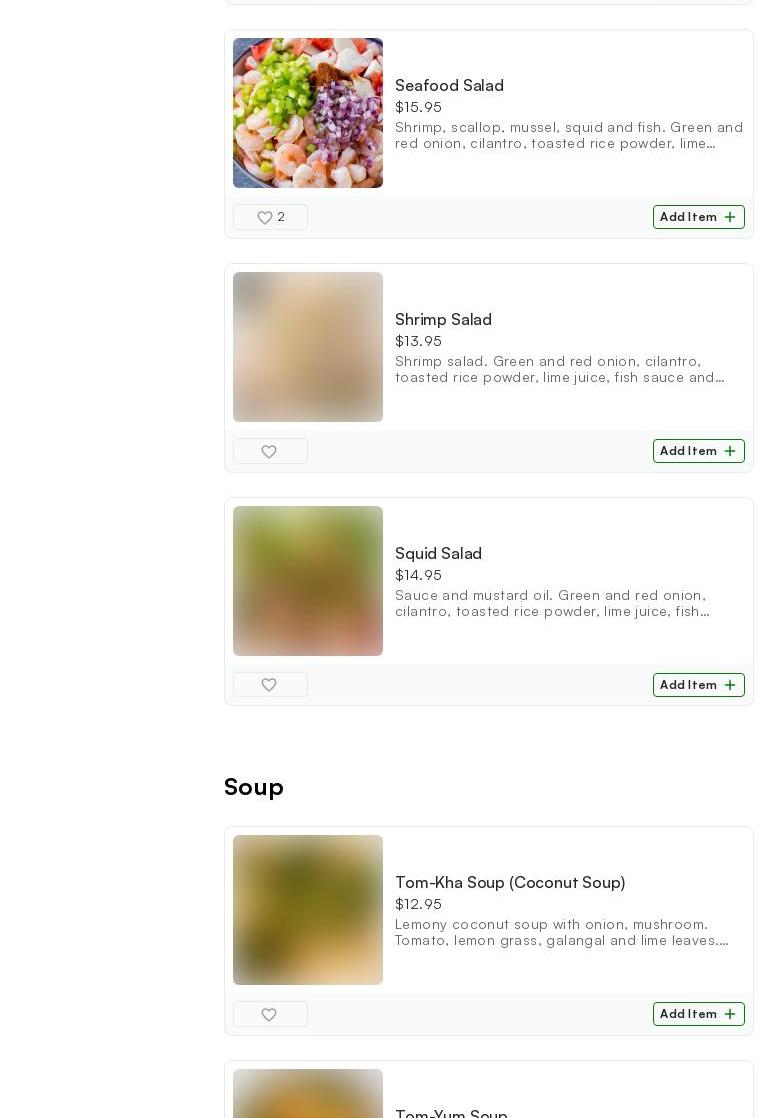
Task: Open the Squid Salad item title
Action: (x=438, y=553)
